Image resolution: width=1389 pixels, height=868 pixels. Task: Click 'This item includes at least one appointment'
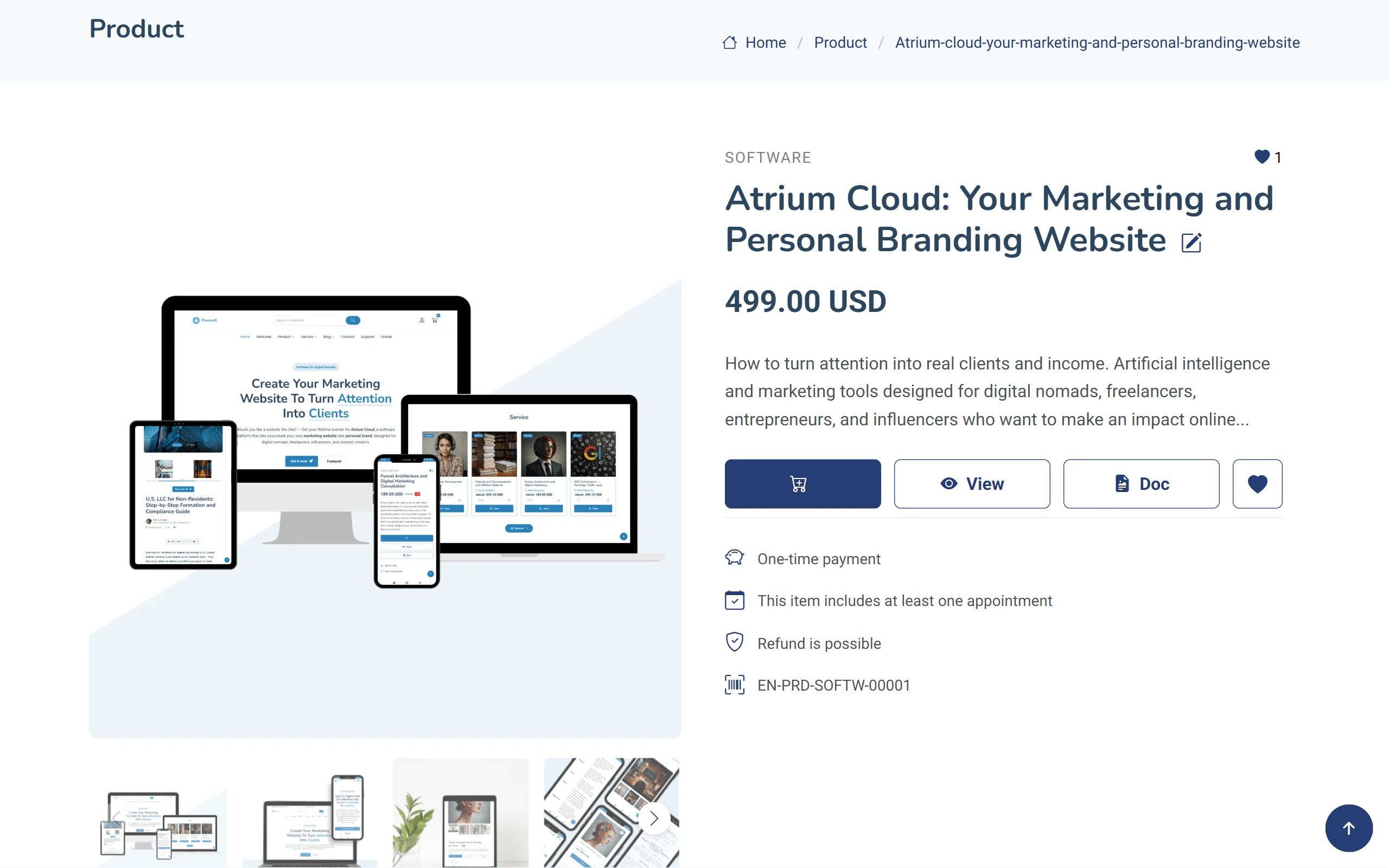click(x=904, y=601)
